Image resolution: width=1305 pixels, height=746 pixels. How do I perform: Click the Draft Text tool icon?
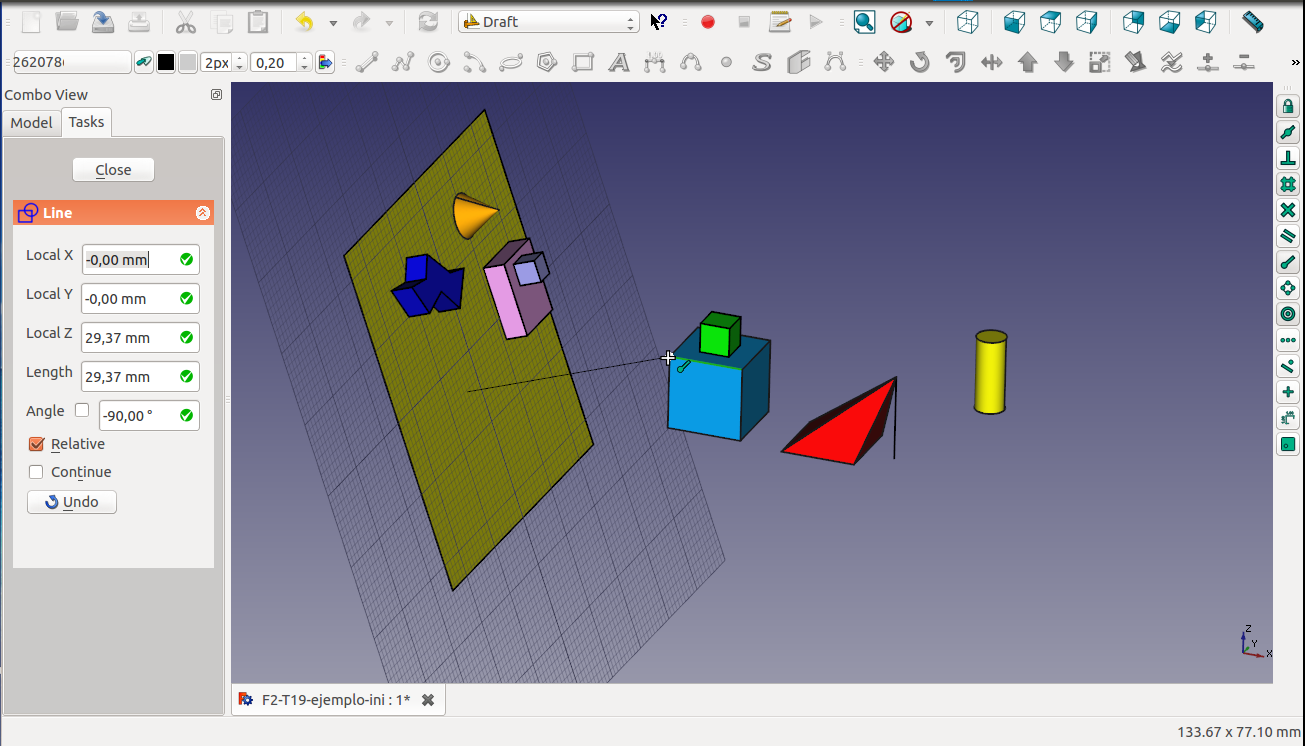pos(619,63)
